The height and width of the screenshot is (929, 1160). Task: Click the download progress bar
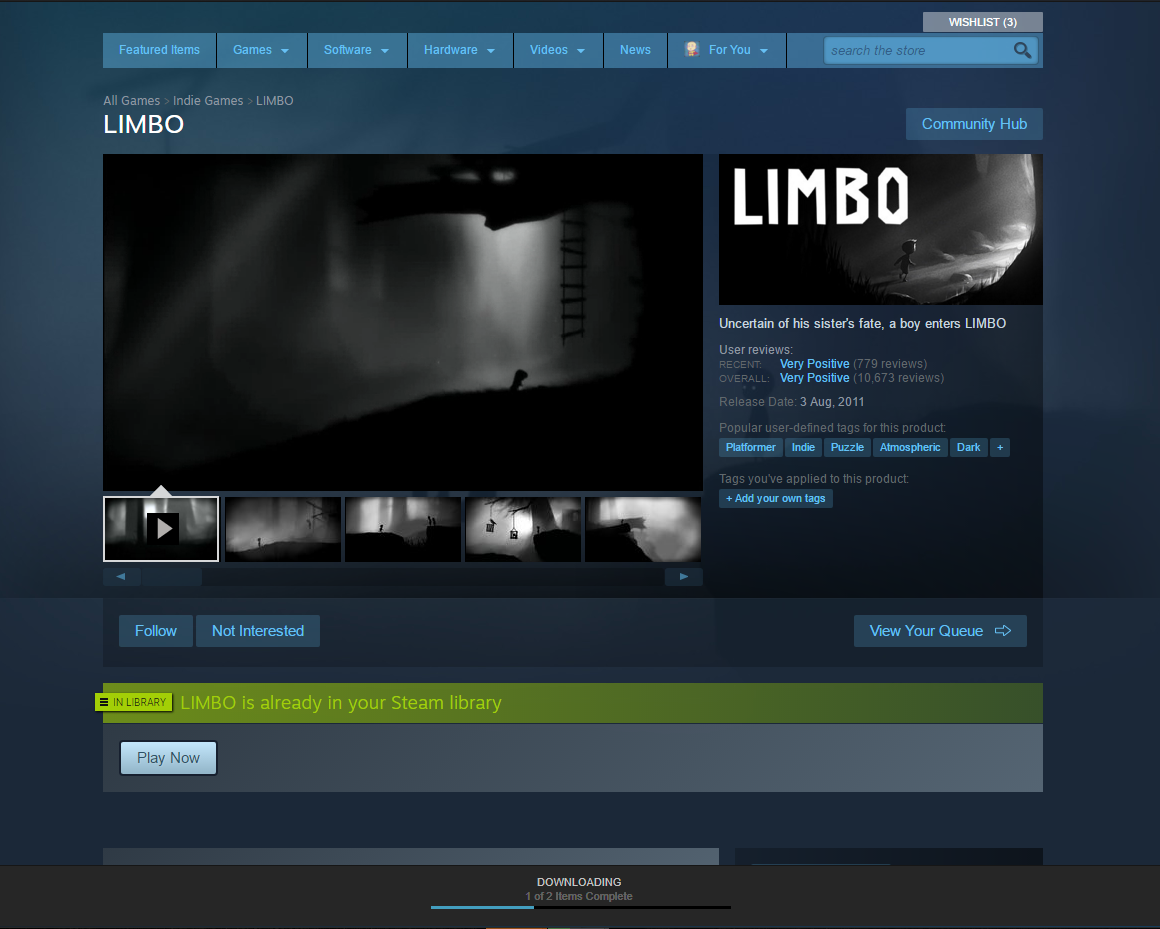[x=580, y=907]
